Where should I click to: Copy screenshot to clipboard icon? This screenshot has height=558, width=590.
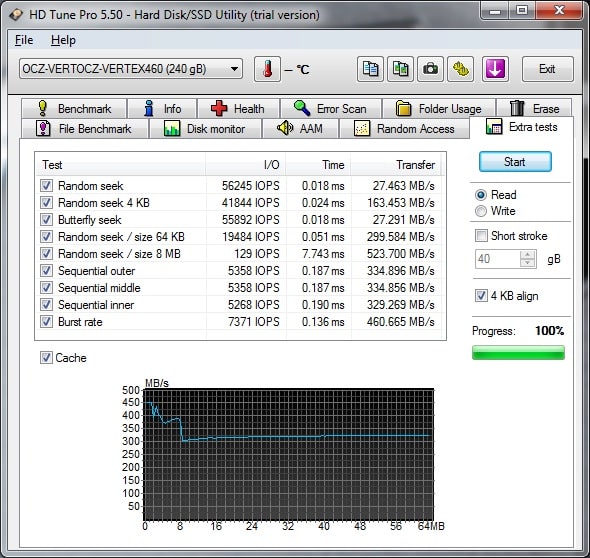400,69
